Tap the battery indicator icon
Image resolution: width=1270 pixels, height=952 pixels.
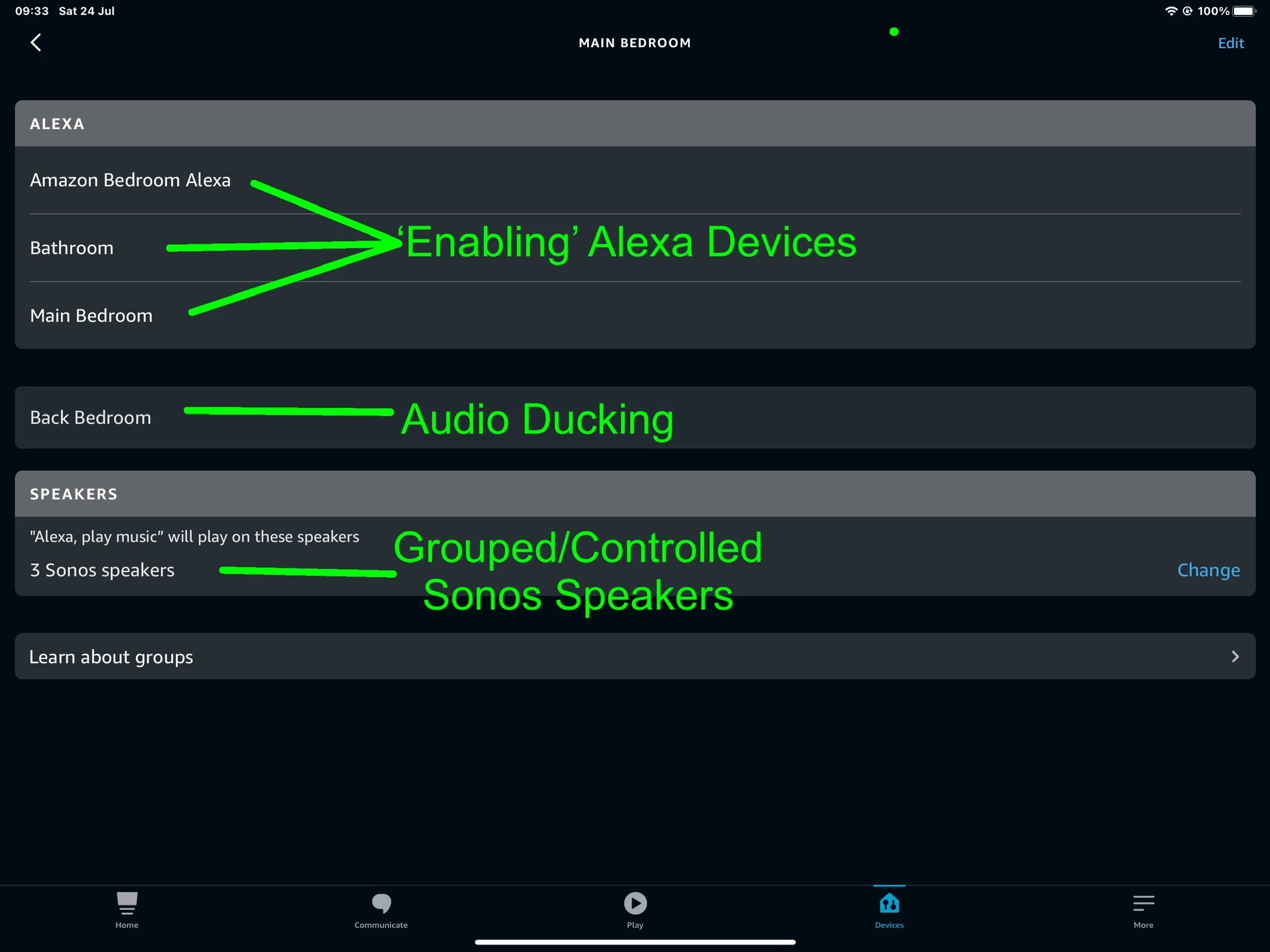tap(1243, 11)
